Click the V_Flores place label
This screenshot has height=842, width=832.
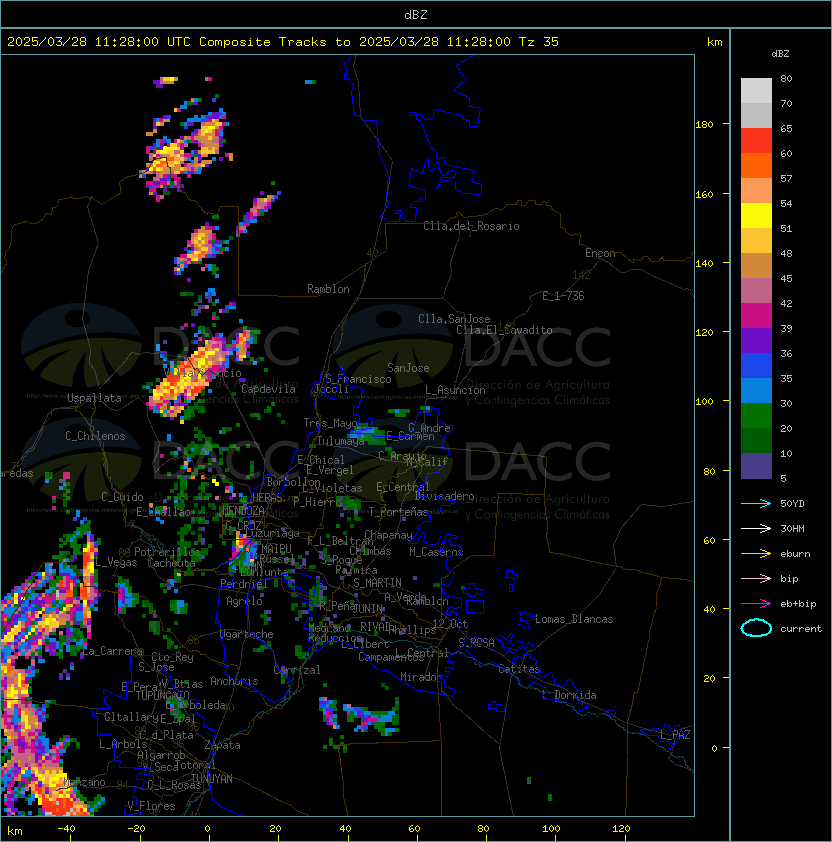point(151,806)
